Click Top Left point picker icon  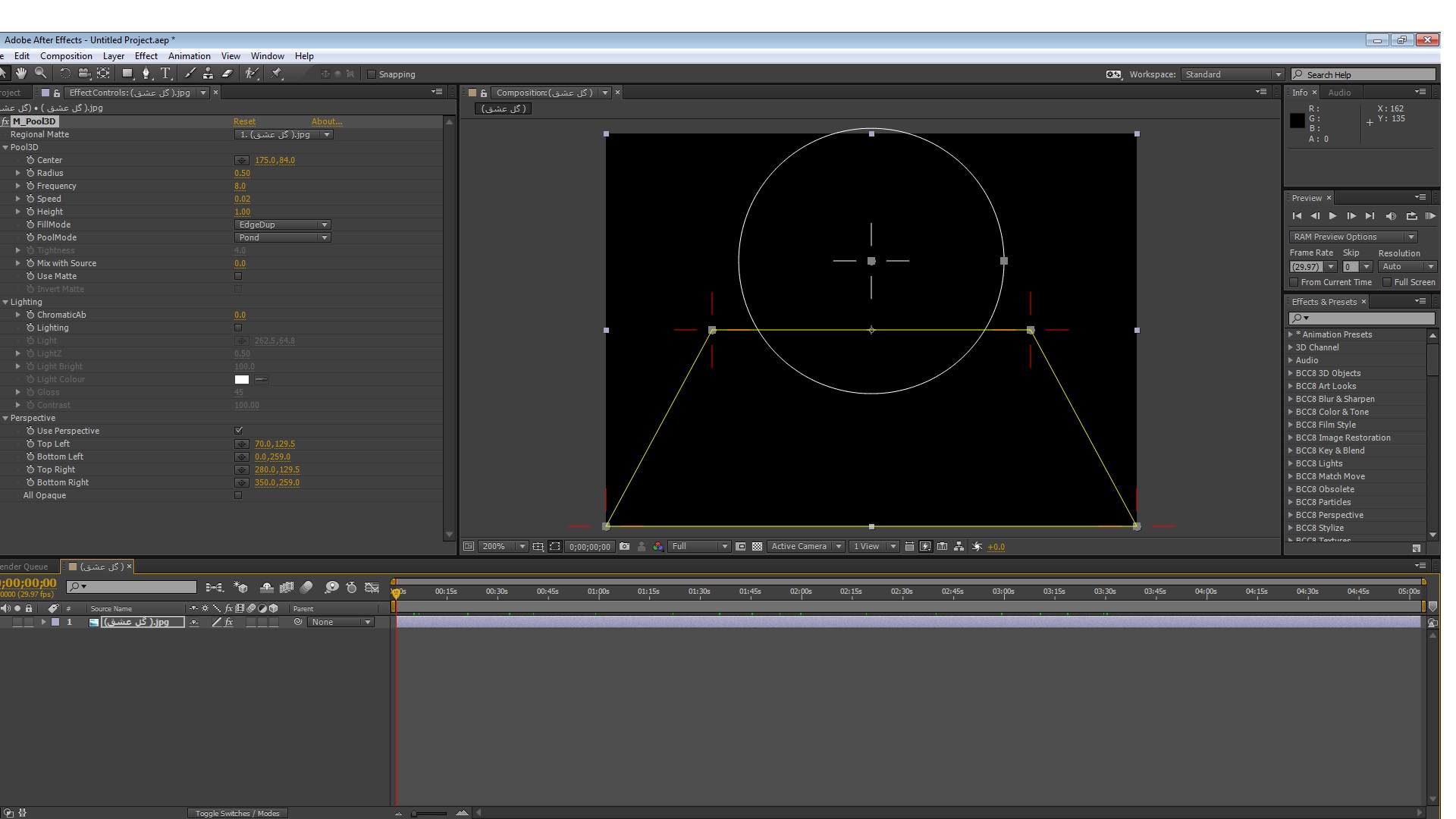(242, 444)
